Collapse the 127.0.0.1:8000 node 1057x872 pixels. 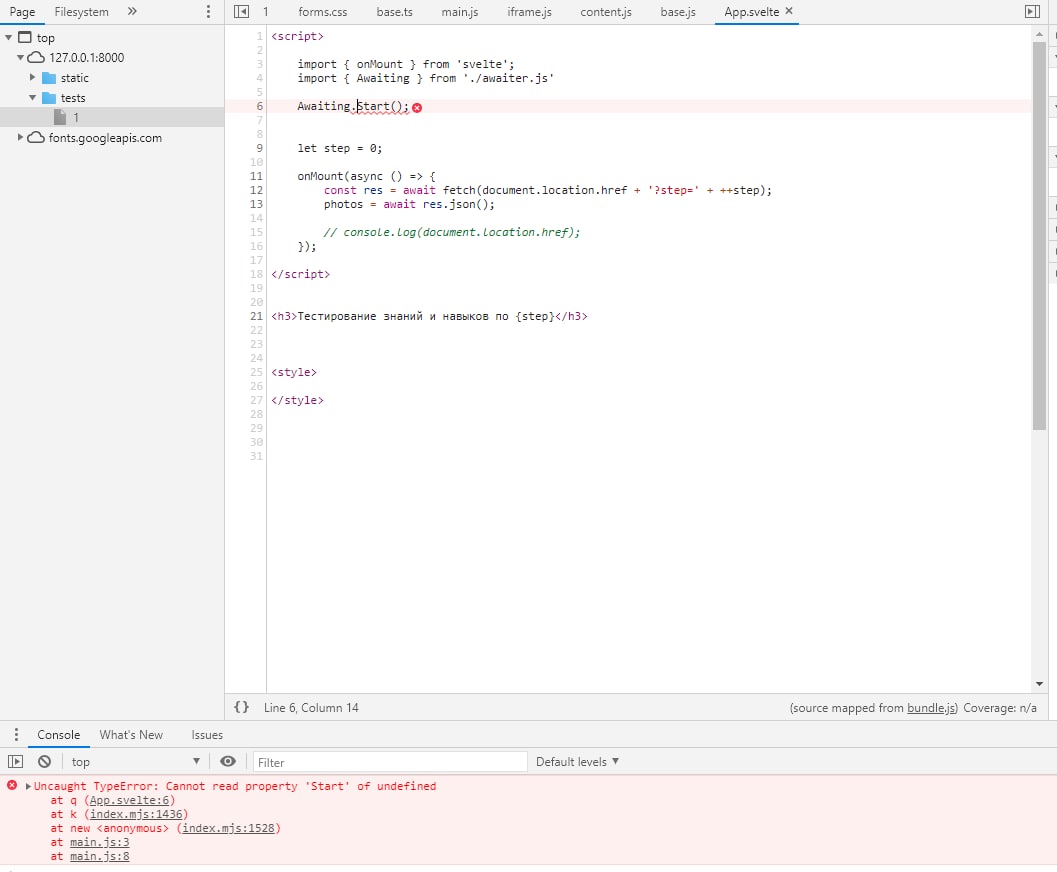pos(20,57)
